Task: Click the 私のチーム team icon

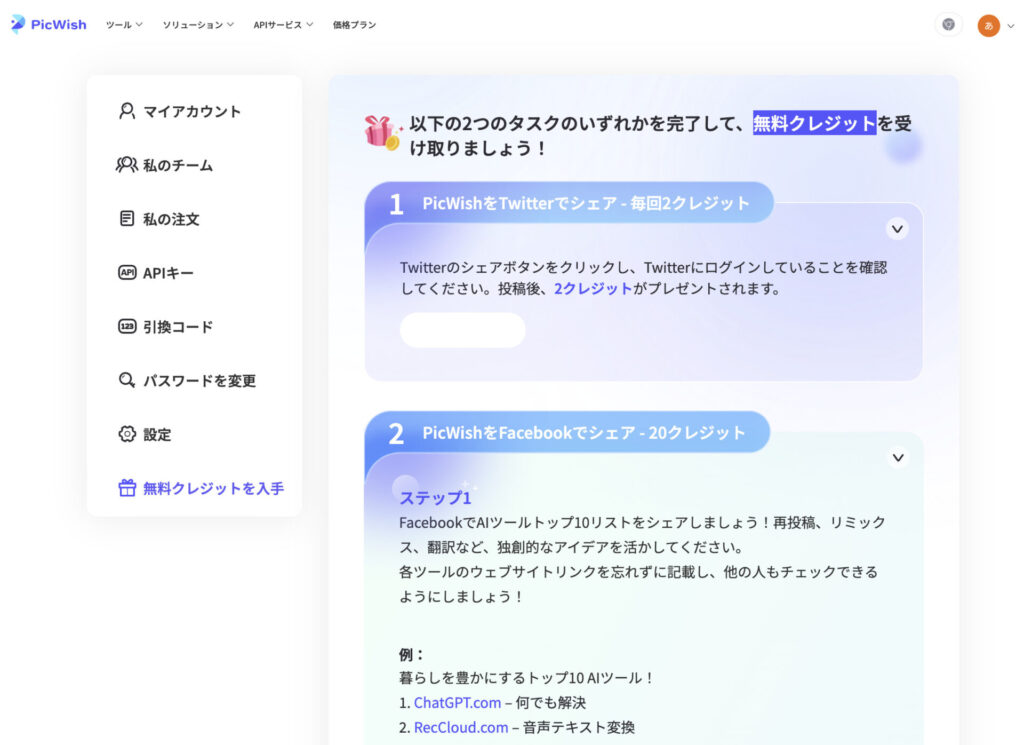Action: [127, 165]
